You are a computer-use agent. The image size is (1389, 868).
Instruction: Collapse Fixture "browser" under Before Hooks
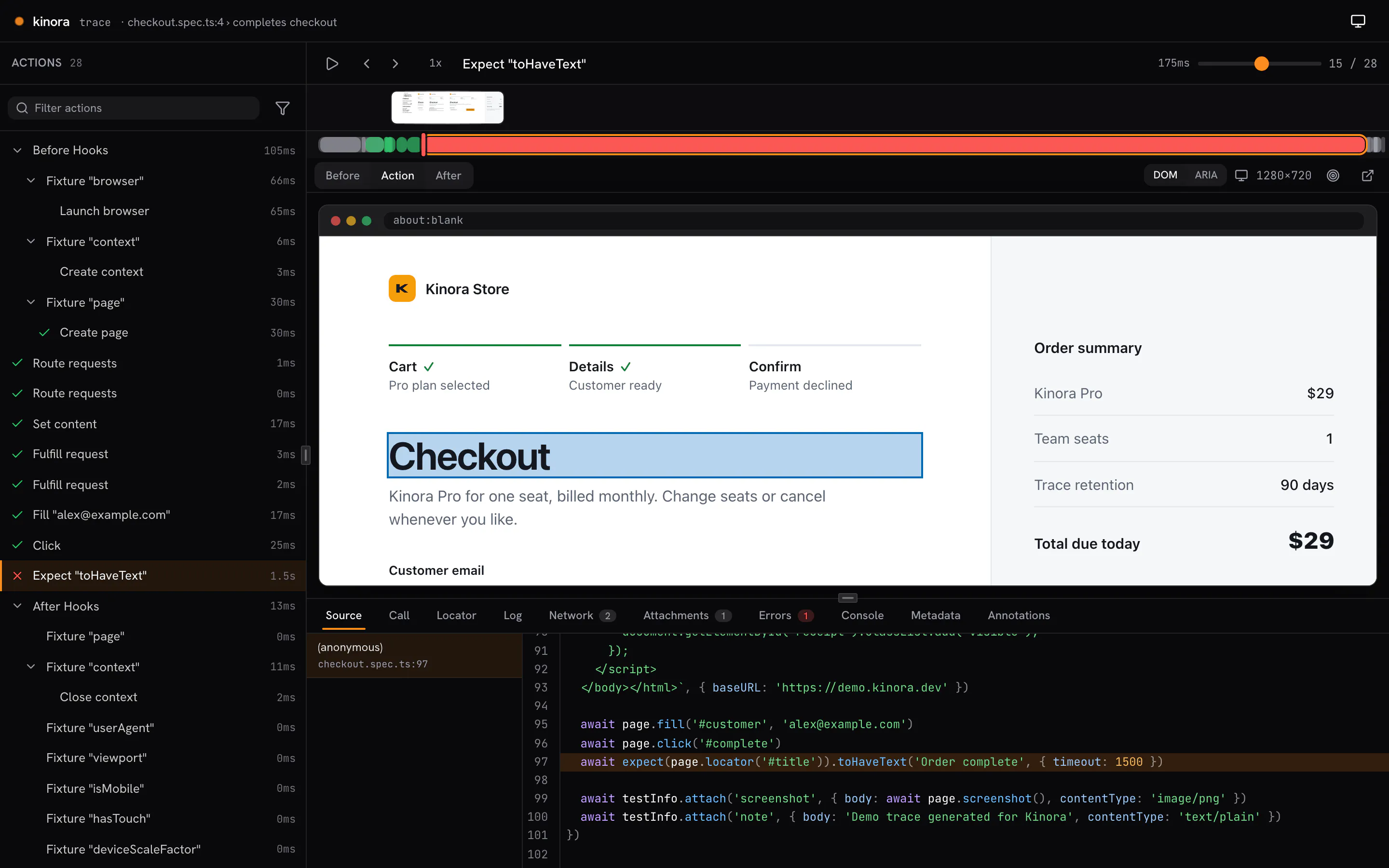[31, 181]
